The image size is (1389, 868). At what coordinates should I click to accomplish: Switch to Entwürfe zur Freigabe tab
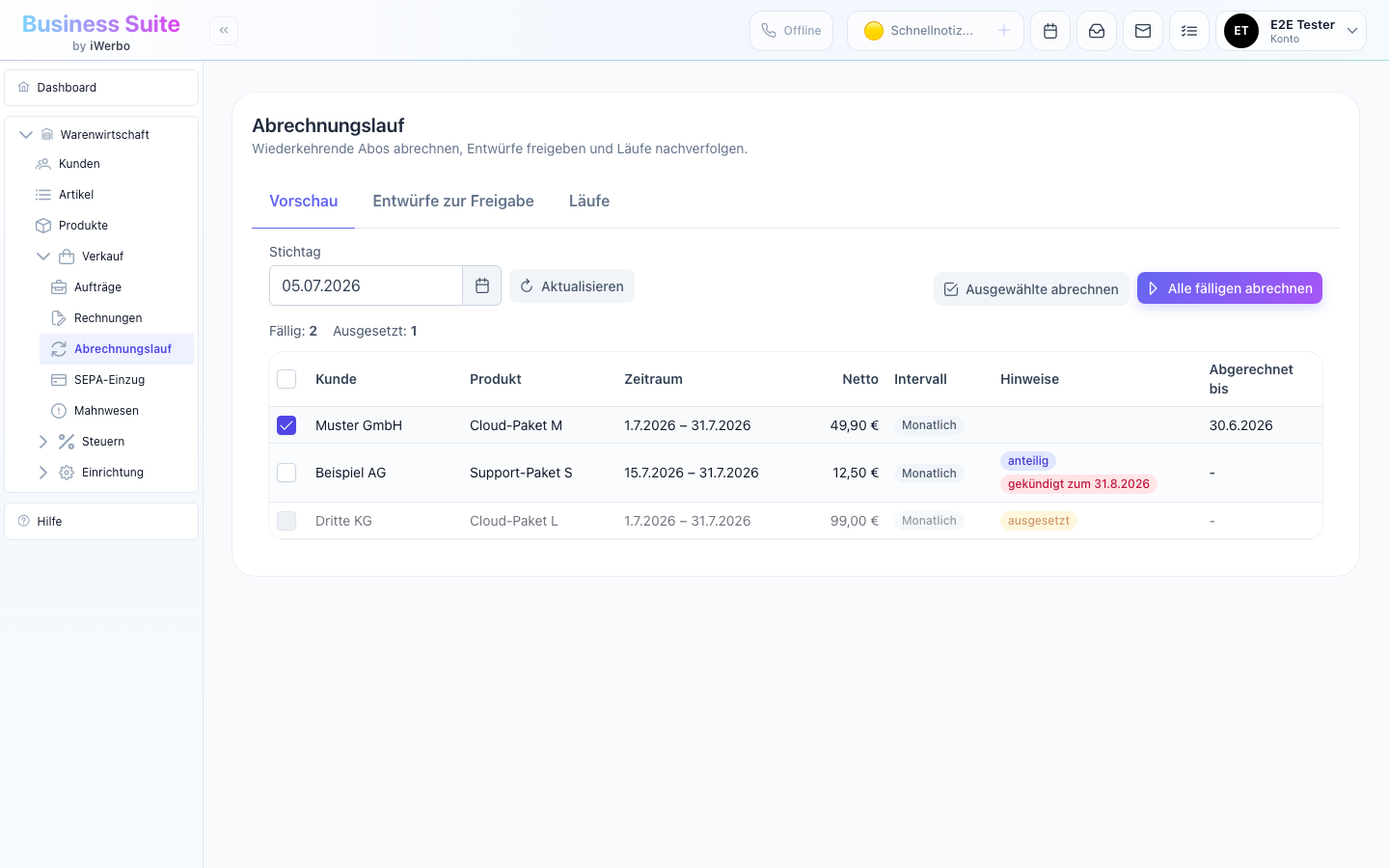[453, 202]
